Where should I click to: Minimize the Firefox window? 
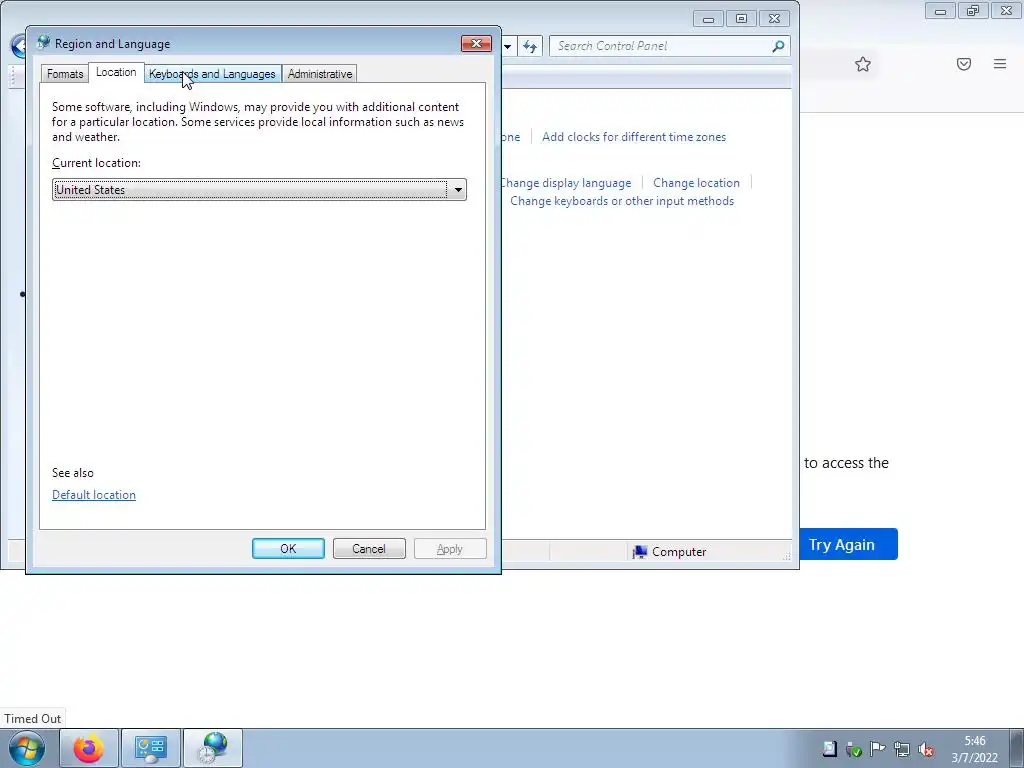pos(940,11)
